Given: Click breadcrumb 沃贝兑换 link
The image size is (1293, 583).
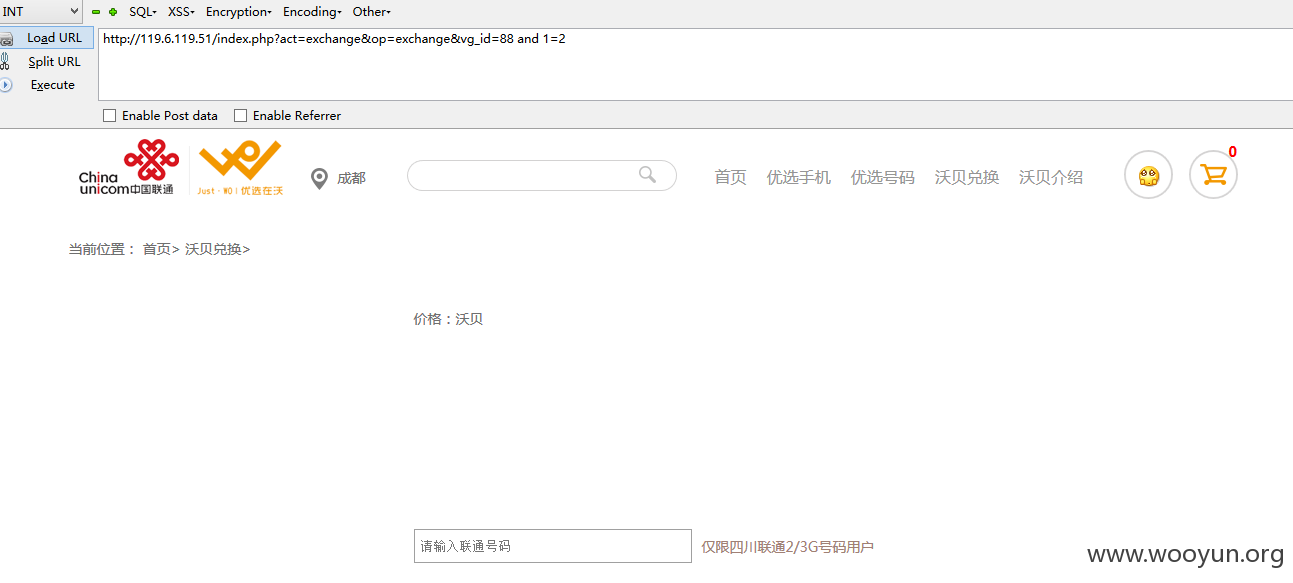Looking at the screenshot, I should (x=213, y=249).
